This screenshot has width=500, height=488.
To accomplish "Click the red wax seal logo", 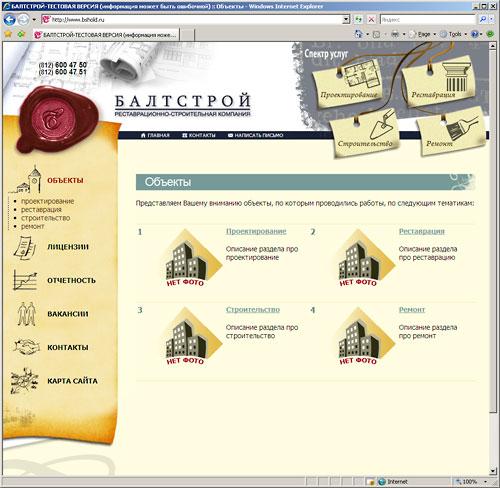I will pos(57,117).
